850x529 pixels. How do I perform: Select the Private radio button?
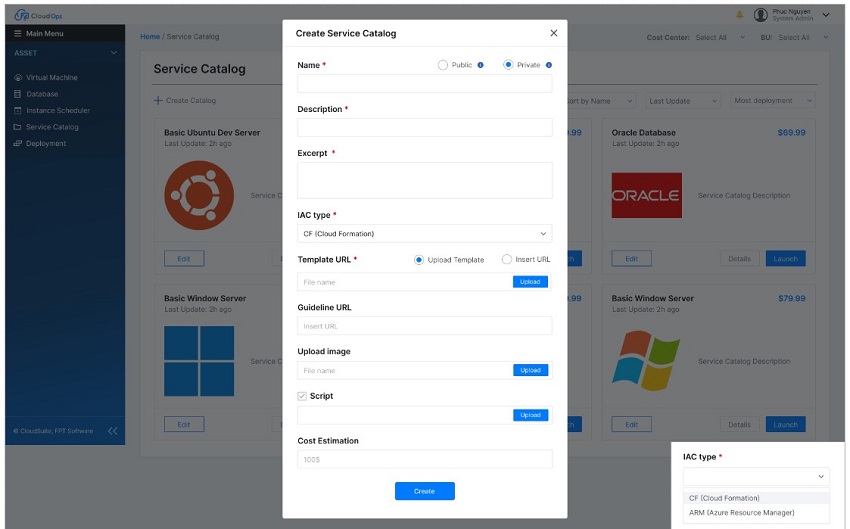click(x=508, y=65)
